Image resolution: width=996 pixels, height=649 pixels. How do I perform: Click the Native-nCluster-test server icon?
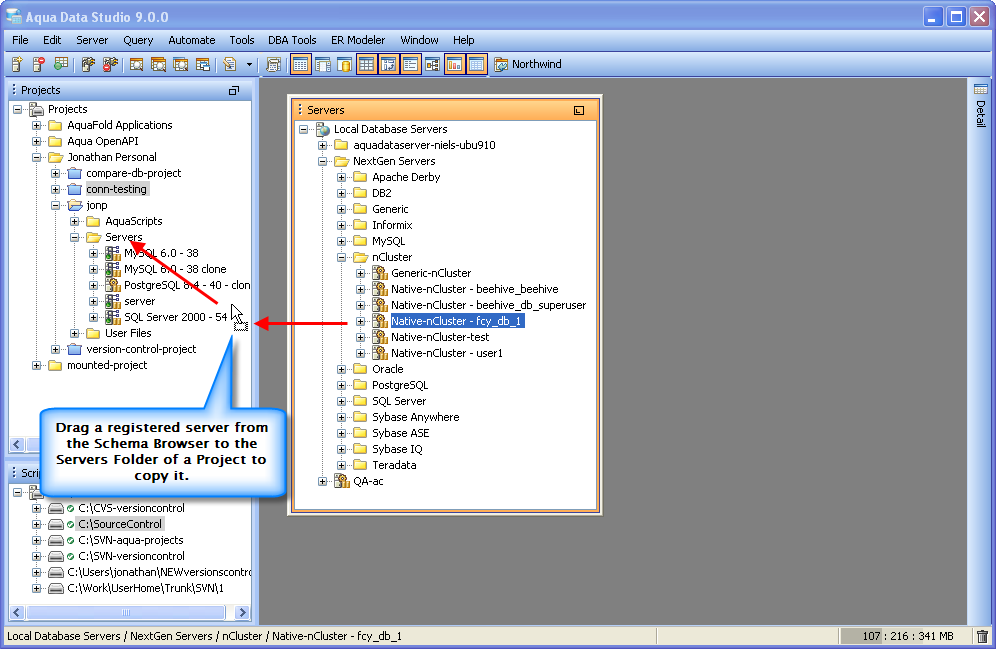(380, 337)
